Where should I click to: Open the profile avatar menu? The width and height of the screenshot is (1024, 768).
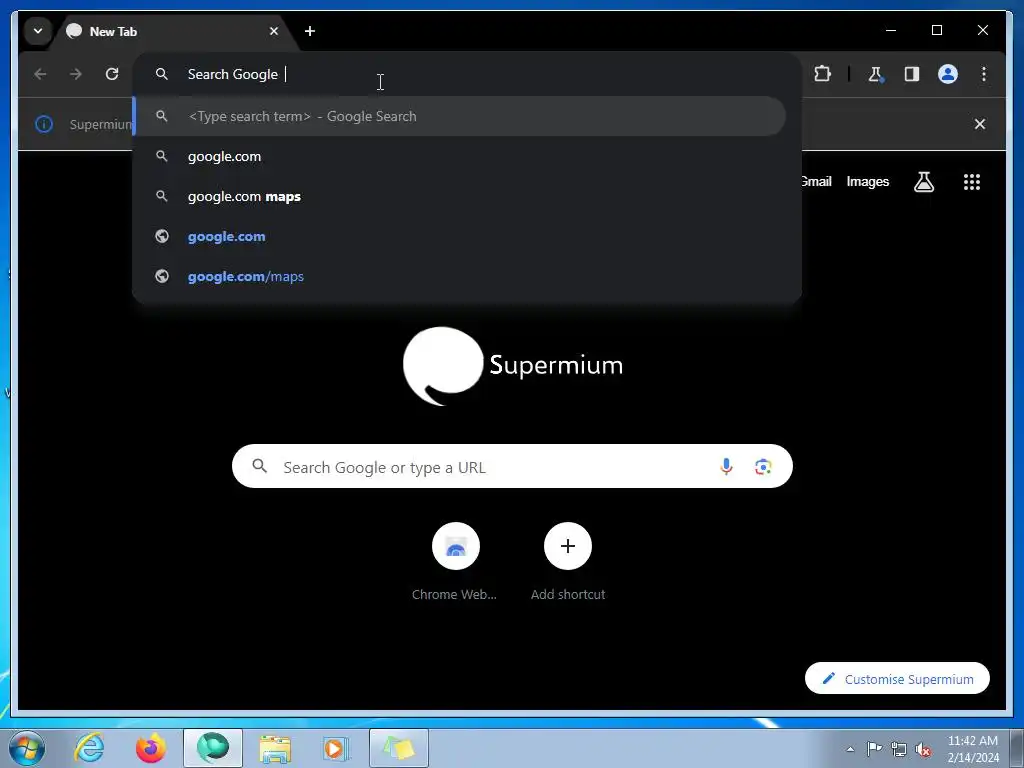(948, 74)
